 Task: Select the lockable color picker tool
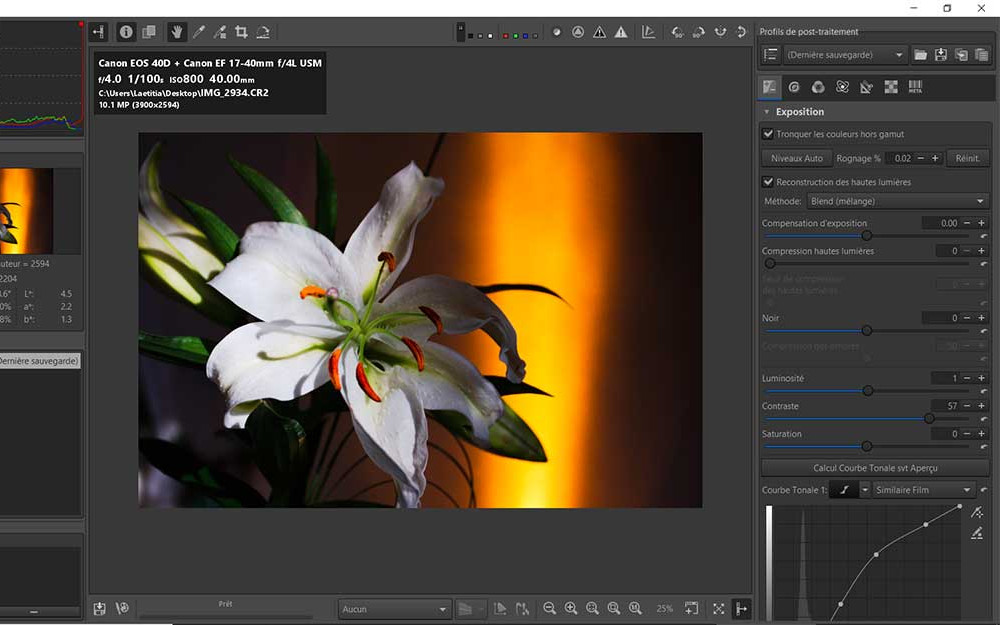click(220, 32)
